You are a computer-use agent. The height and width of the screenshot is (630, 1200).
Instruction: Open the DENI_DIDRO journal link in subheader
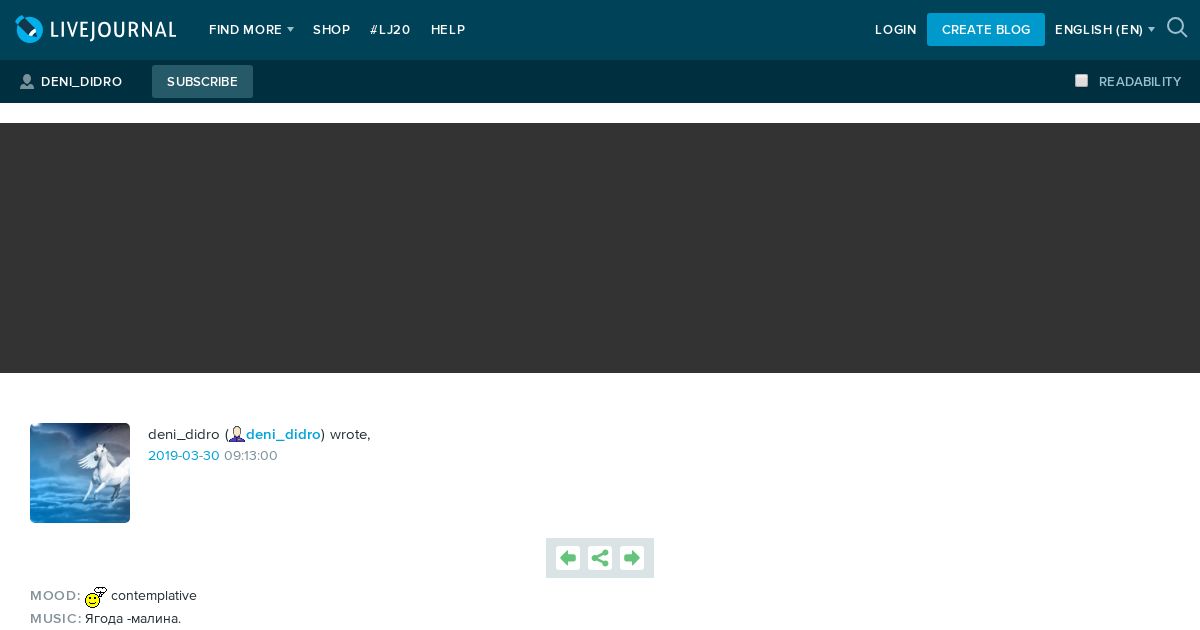click(x=81, y=82)
